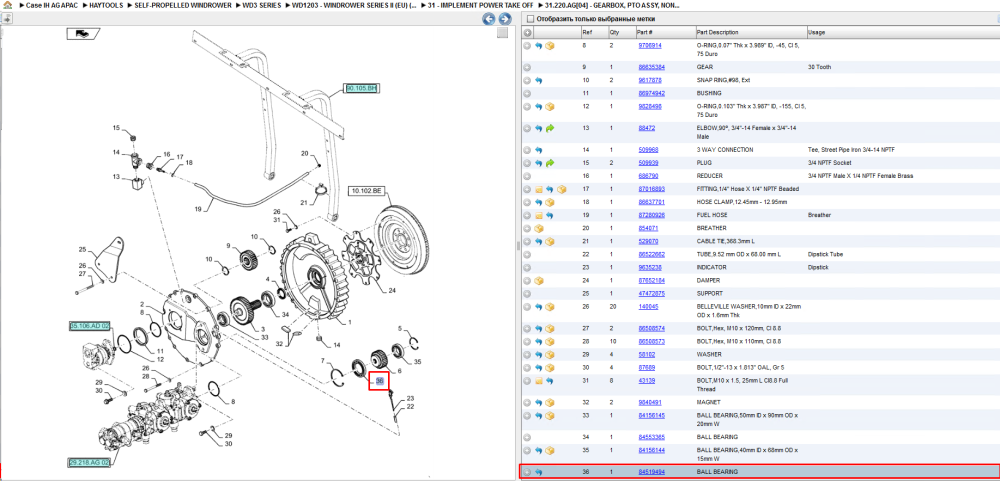Click the yellow note icon for Ref 19 FUEL HOSE

(x=538, y=215)
